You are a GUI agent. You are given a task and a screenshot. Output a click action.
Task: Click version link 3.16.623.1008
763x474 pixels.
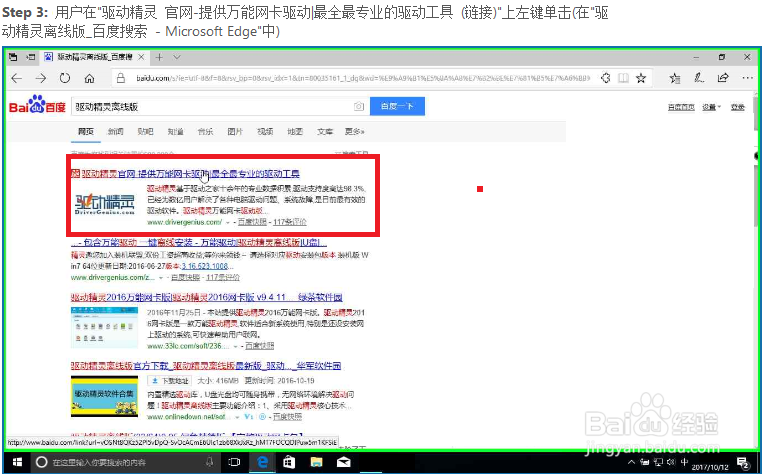[x=205, y=266]
